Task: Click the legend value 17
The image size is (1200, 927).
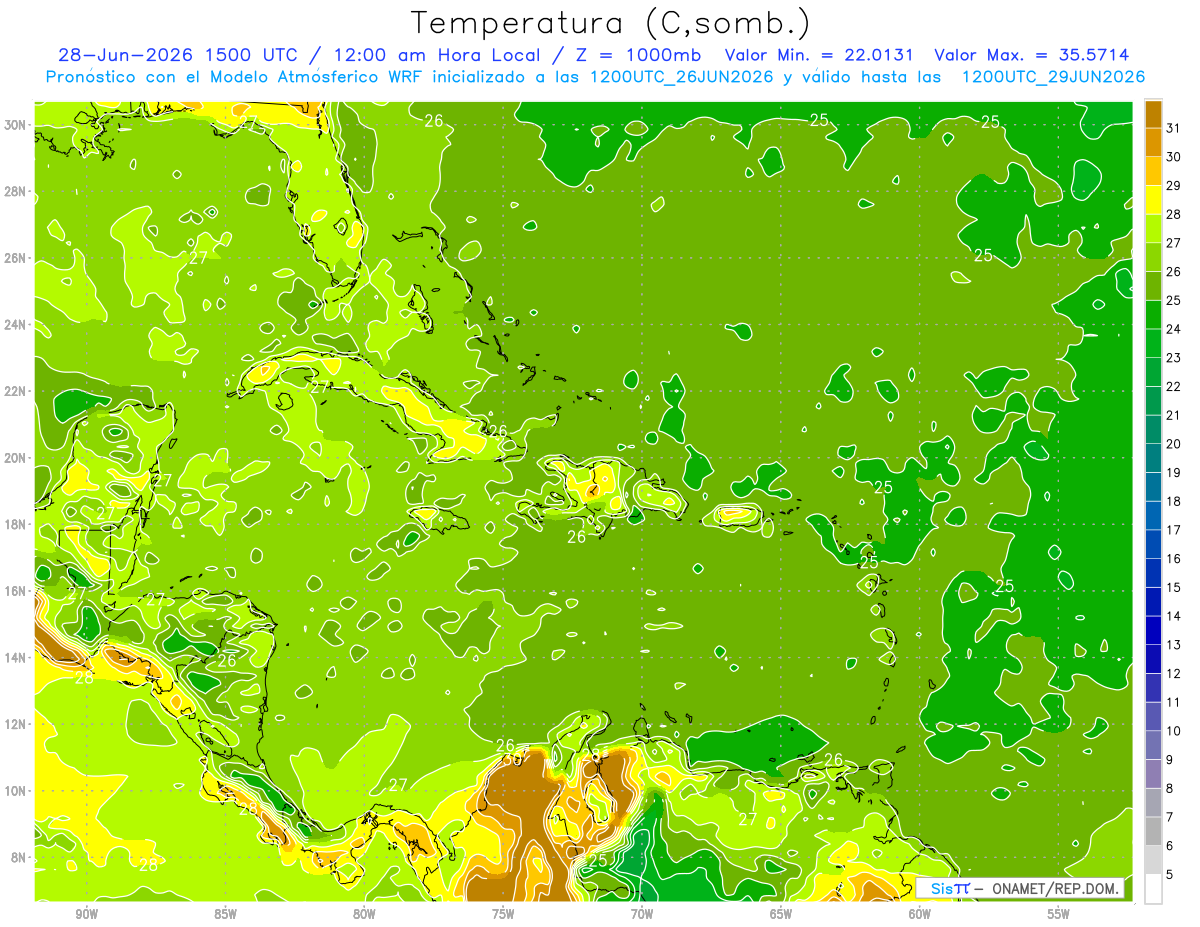Action: (1173, 530)
